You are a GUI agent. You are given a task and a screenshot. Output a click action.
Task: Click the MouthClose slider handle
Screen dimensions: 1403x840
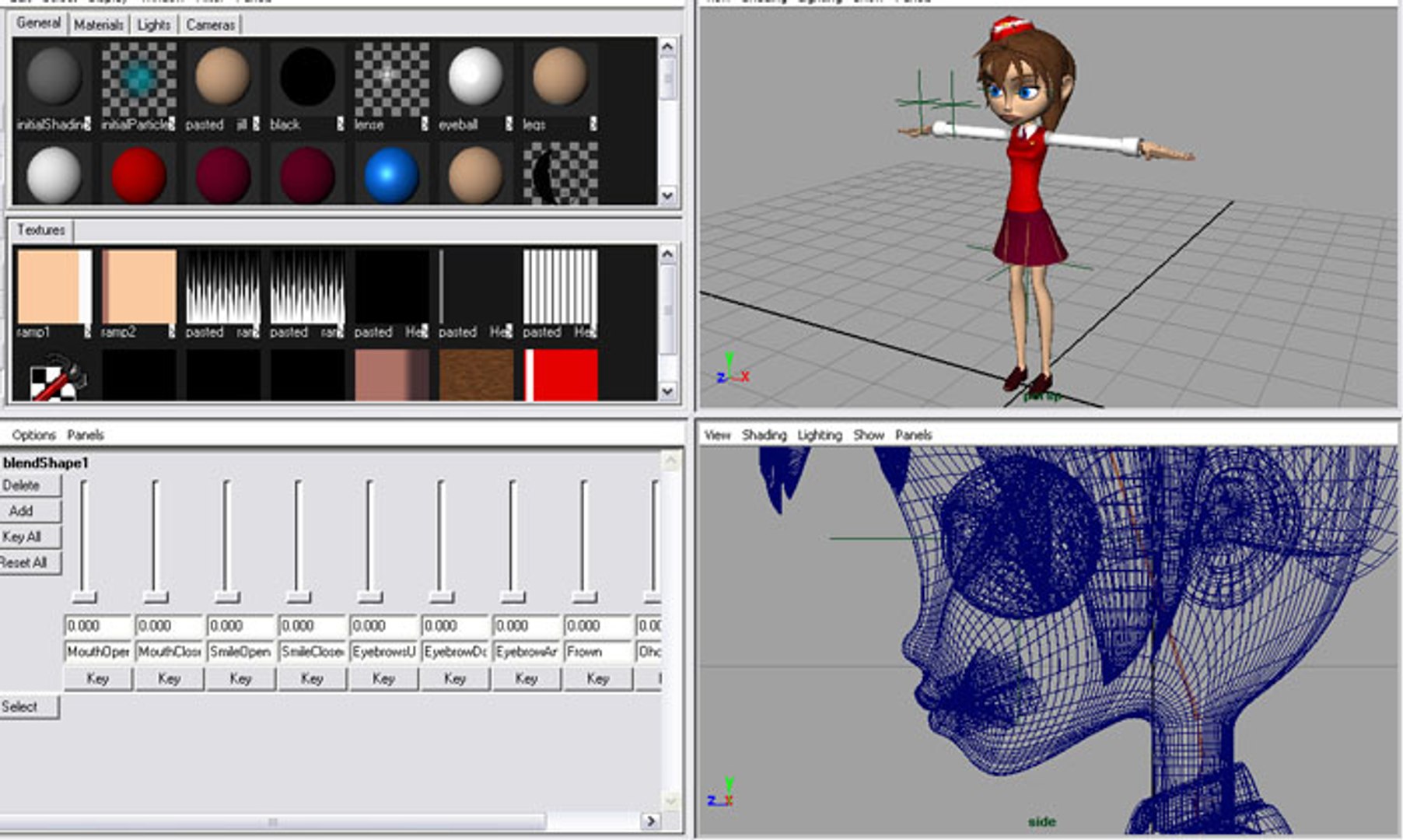(156, 597)
